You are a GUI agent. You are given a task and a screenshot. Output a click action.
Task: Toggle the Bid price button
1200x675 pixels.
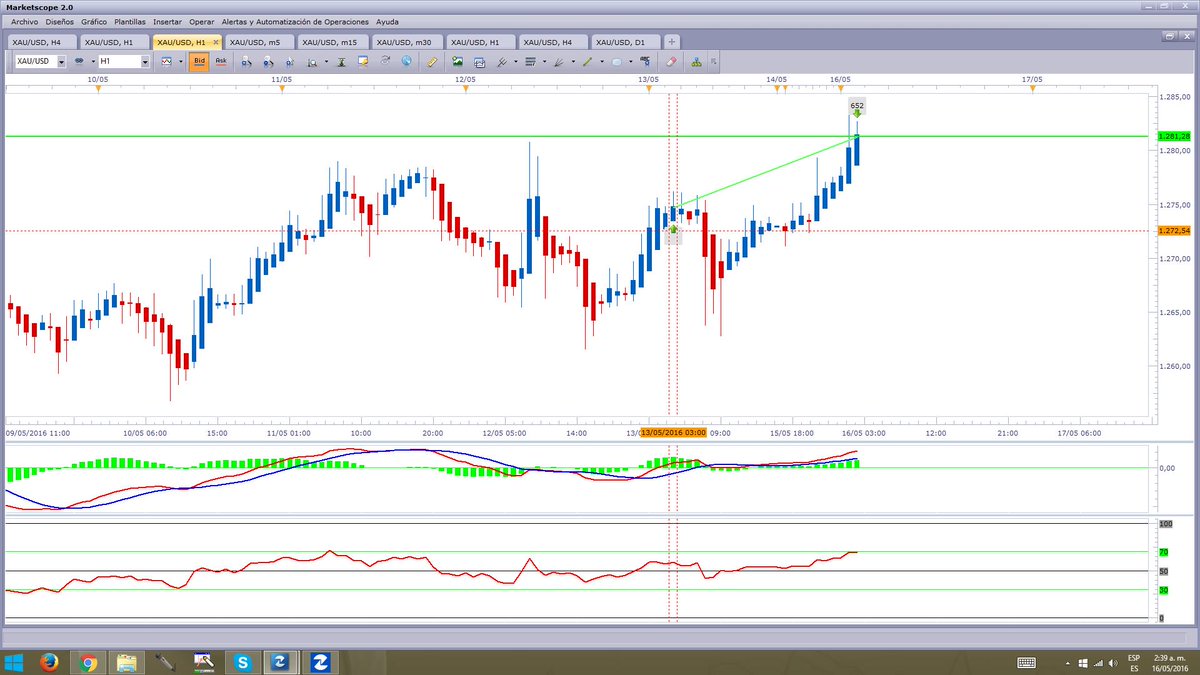[x=198, y=61]
